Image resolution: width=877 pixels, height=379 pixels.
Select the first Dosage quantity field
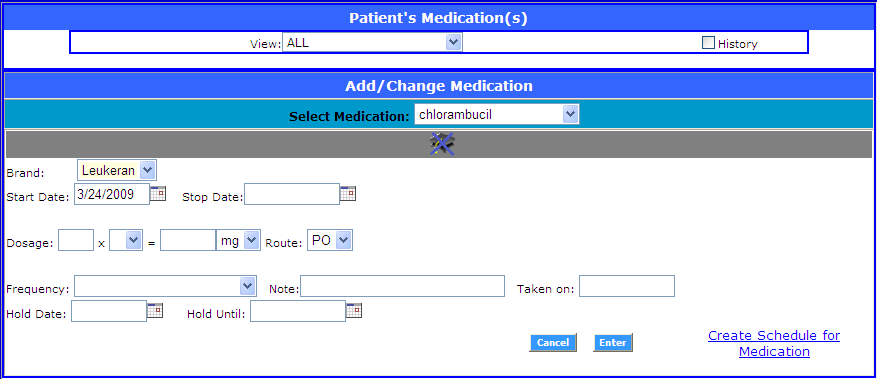76,240
